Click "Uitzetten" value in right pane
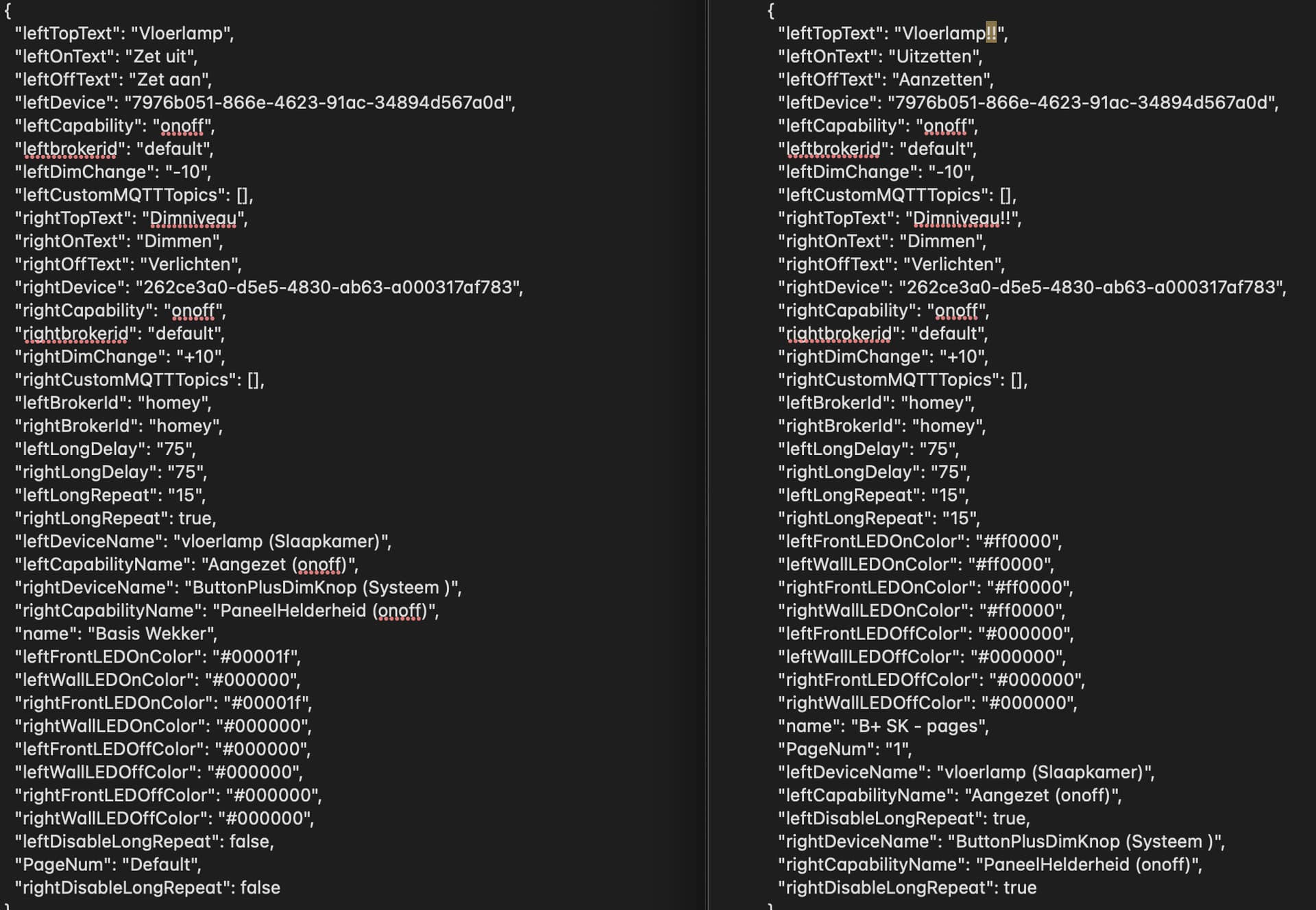The image size is (1316, 910). click(935, 56)
